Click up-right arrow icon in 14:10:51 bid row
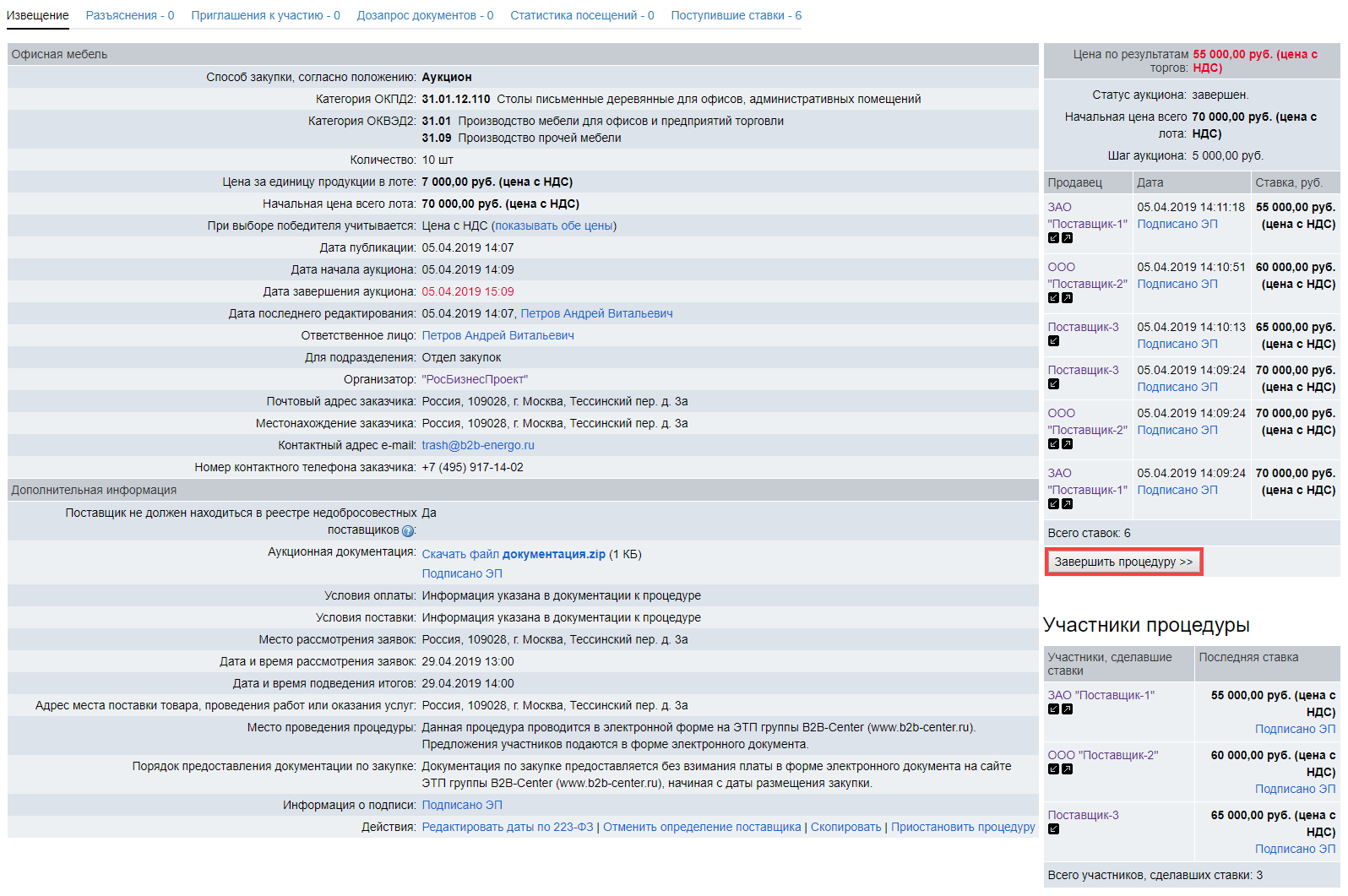1348x896 pixels. point(1067,298)
